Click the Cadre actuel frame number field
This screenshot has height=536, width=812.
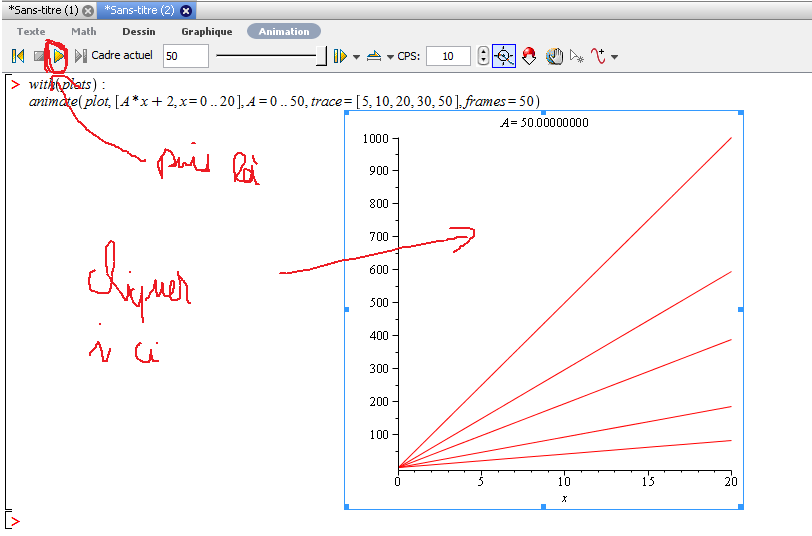coord(185,56)
